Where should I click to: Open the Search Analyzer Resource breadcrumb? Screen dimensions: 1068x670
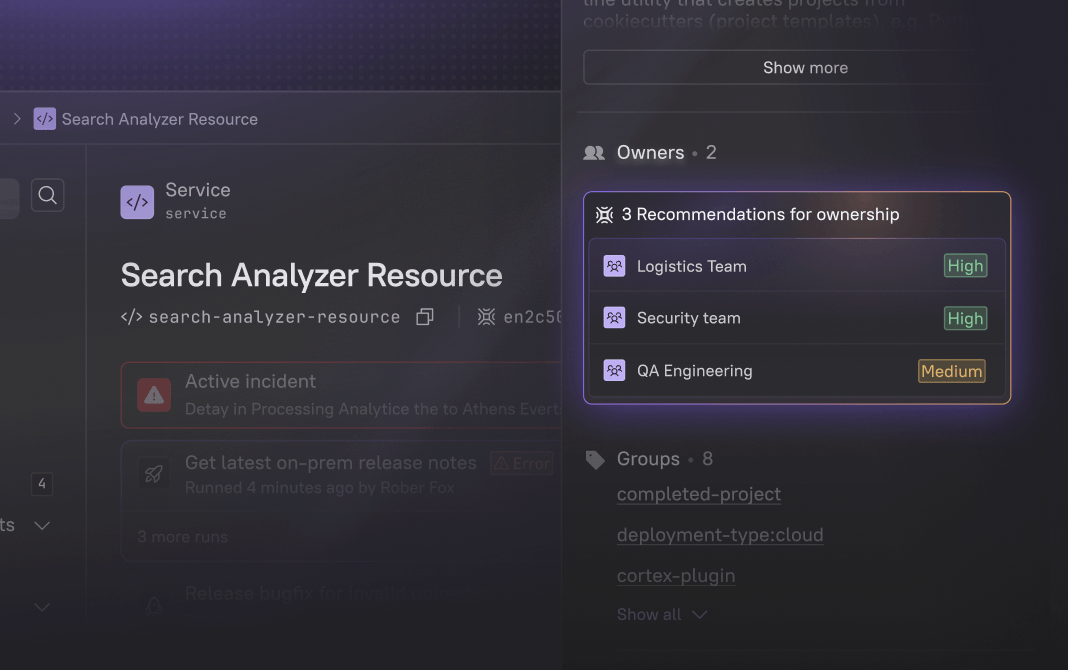(159, 119)
